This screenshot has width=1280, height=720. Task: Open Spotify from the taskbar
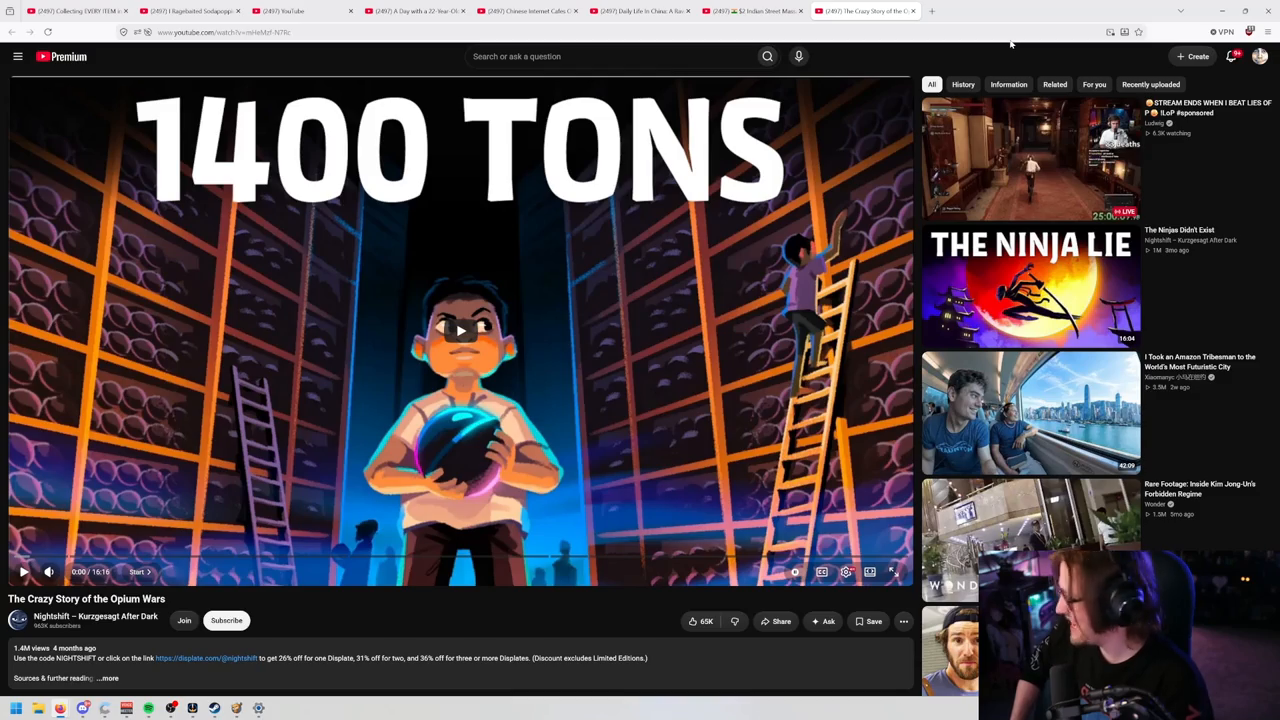148,708
